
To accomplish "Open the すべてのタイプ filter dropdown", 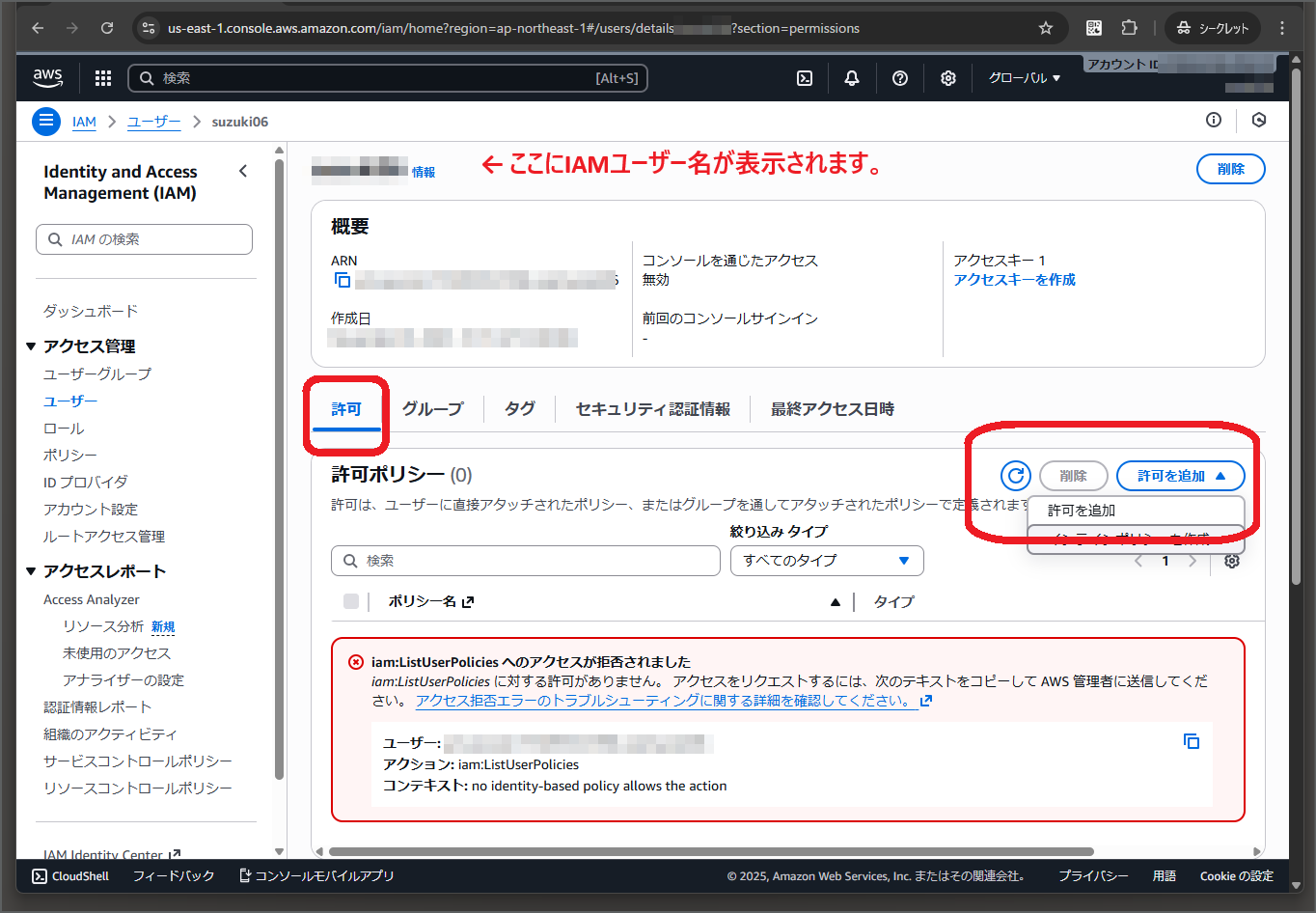I will 827,561.
